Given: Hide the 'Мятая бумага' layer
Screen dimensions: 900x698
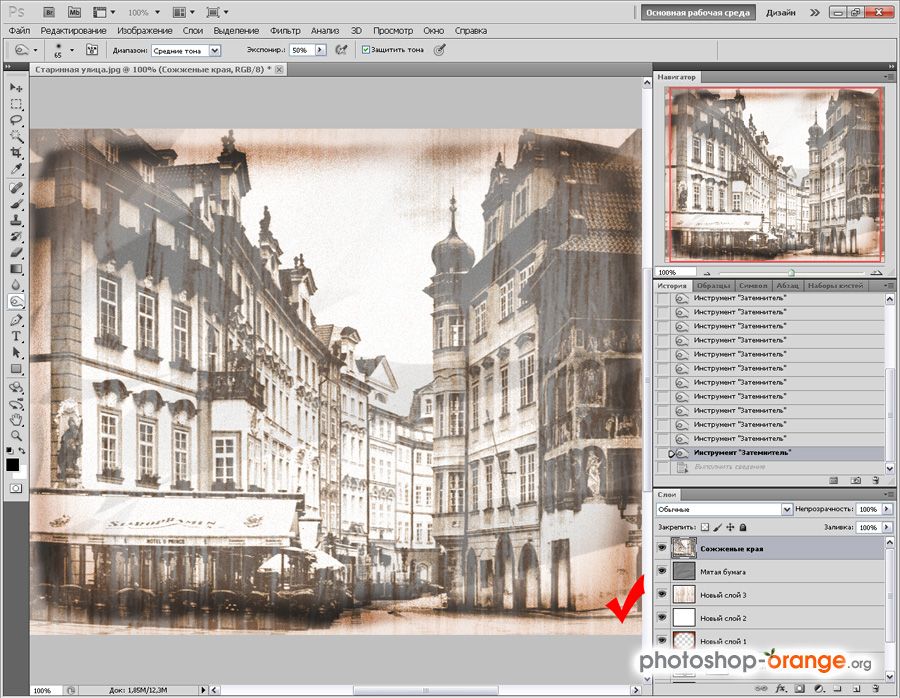Looking at the screenshot, I should [x=662, y=571].
